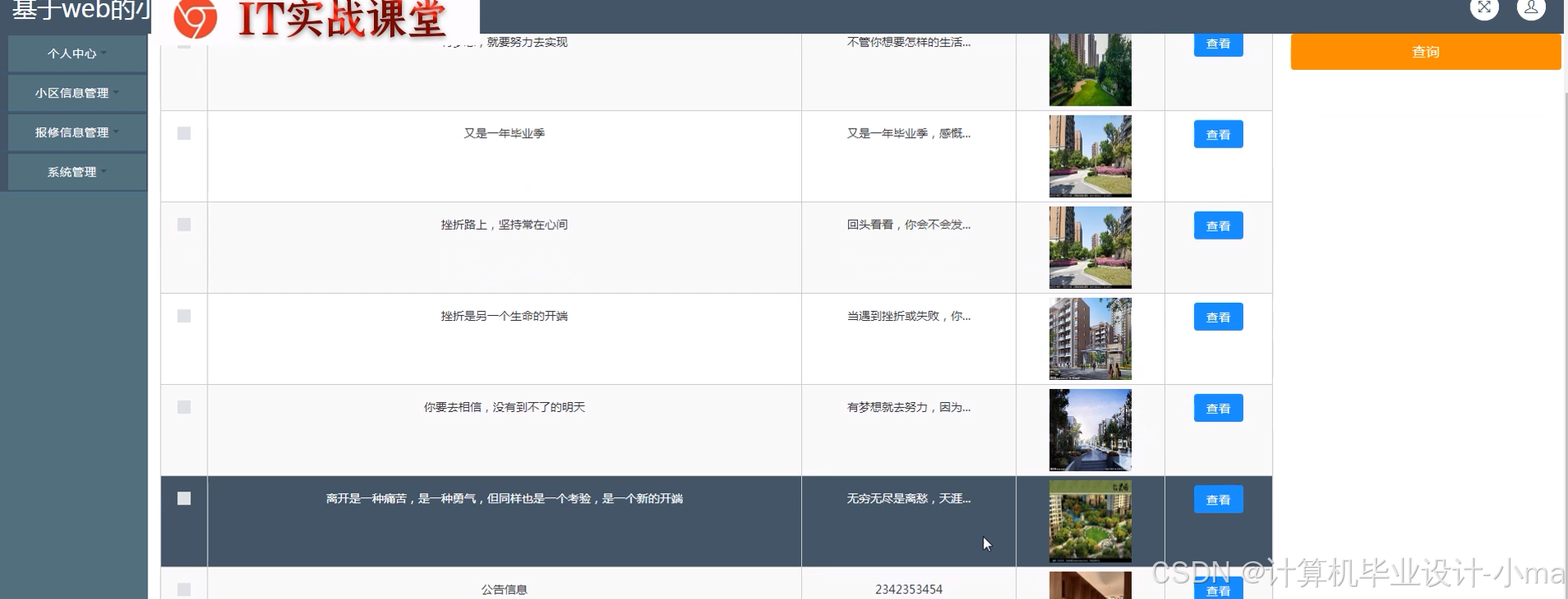The width and height of the screenshot is (1568, 599).
Task: Click 查看 for the 公告信息 row
Action: coord(1218,588)
